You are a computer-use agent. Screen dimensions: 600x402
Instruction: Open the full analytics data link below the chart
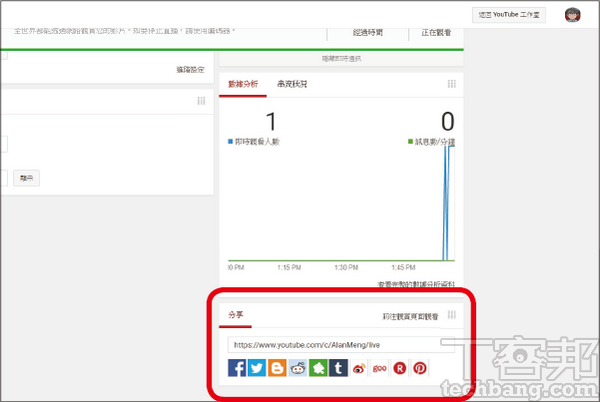click(x=416, y=284)
